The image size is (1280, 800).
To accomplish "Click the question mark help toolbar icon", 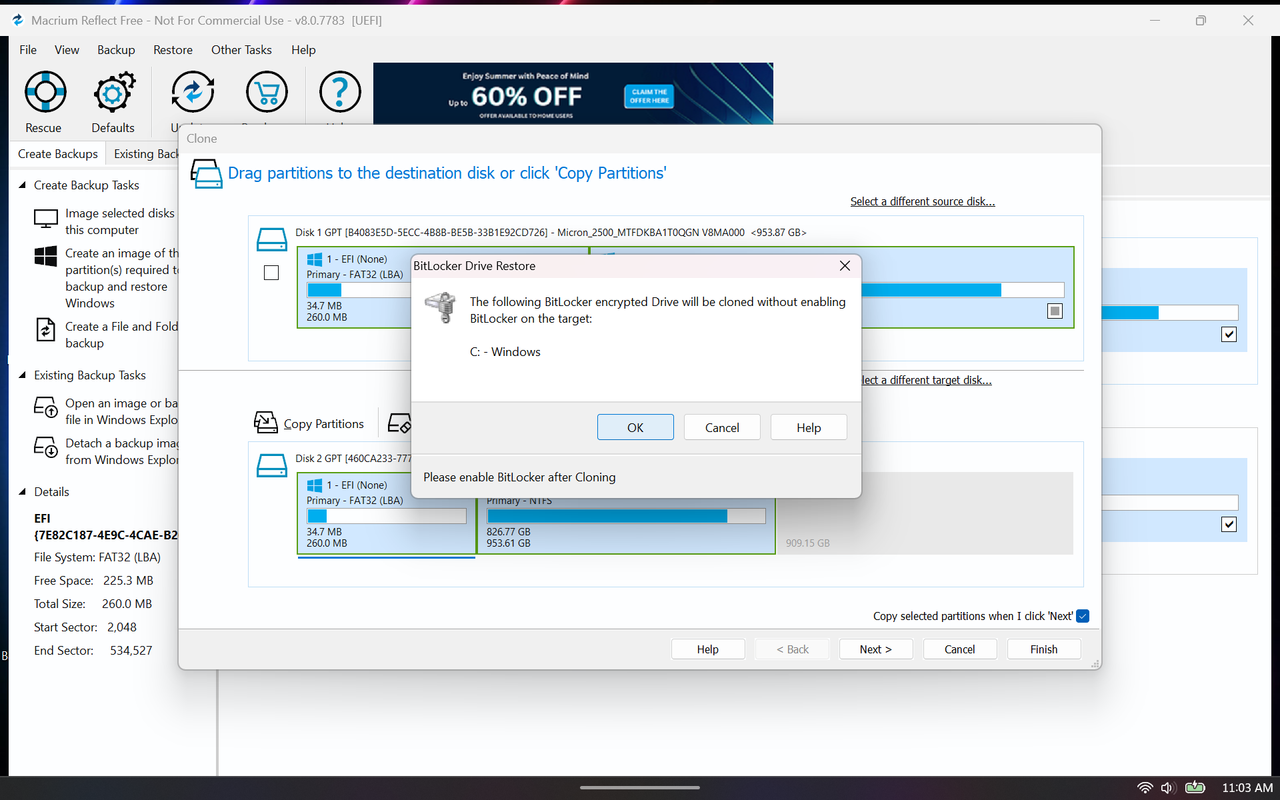I will [x=340, y=93].
